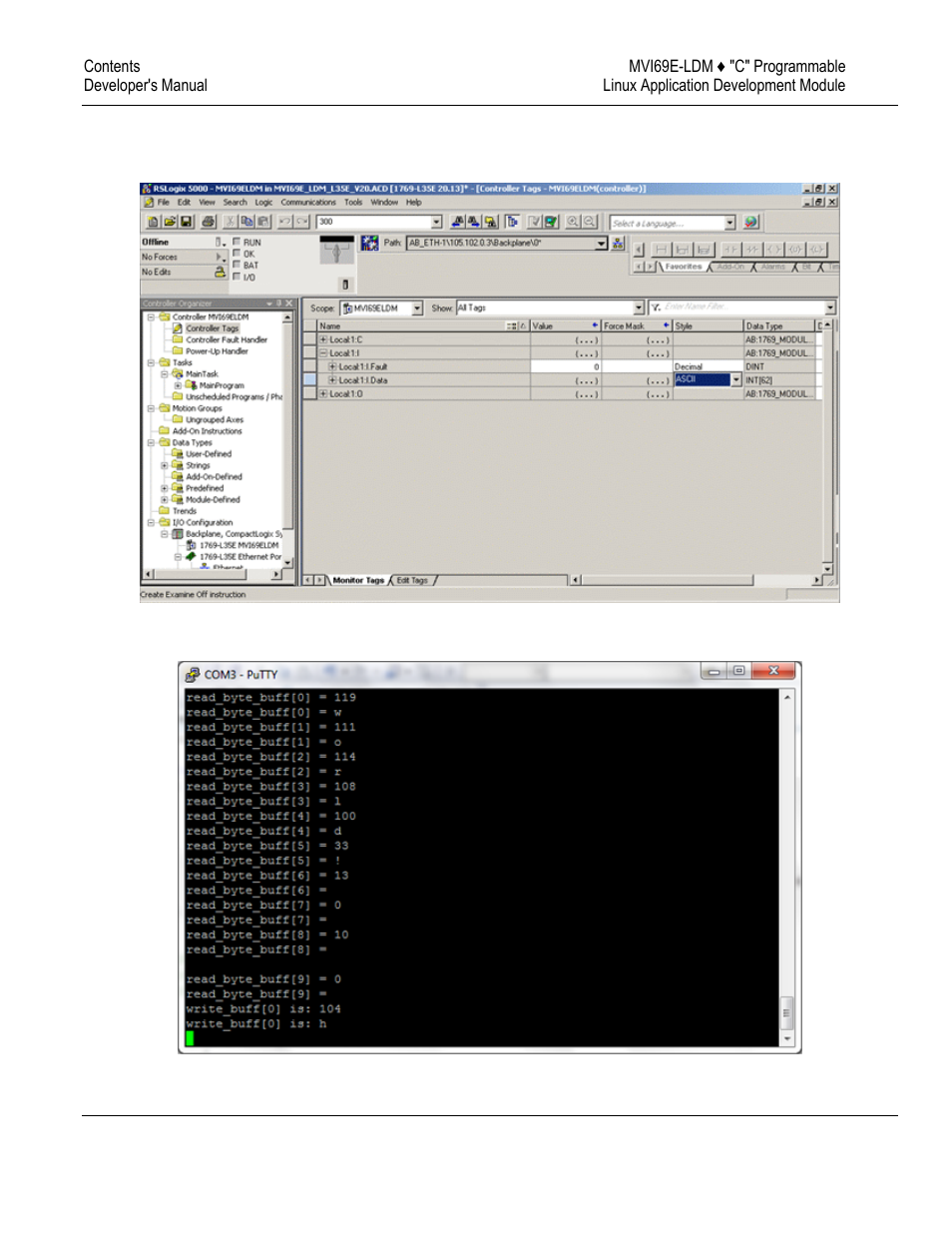Open the Tools menu
The width and height of the screenshot is (952, 1233).
pos(353,202)
